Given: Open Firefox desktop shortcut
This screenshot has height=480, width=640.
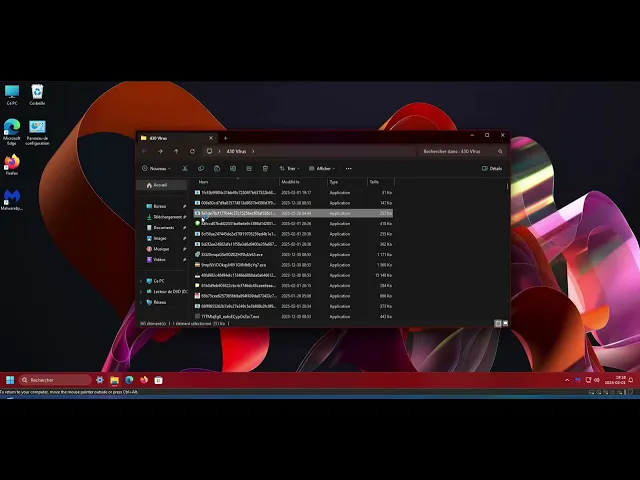Looking at the screenshot, I should click(x=12, y=164).
